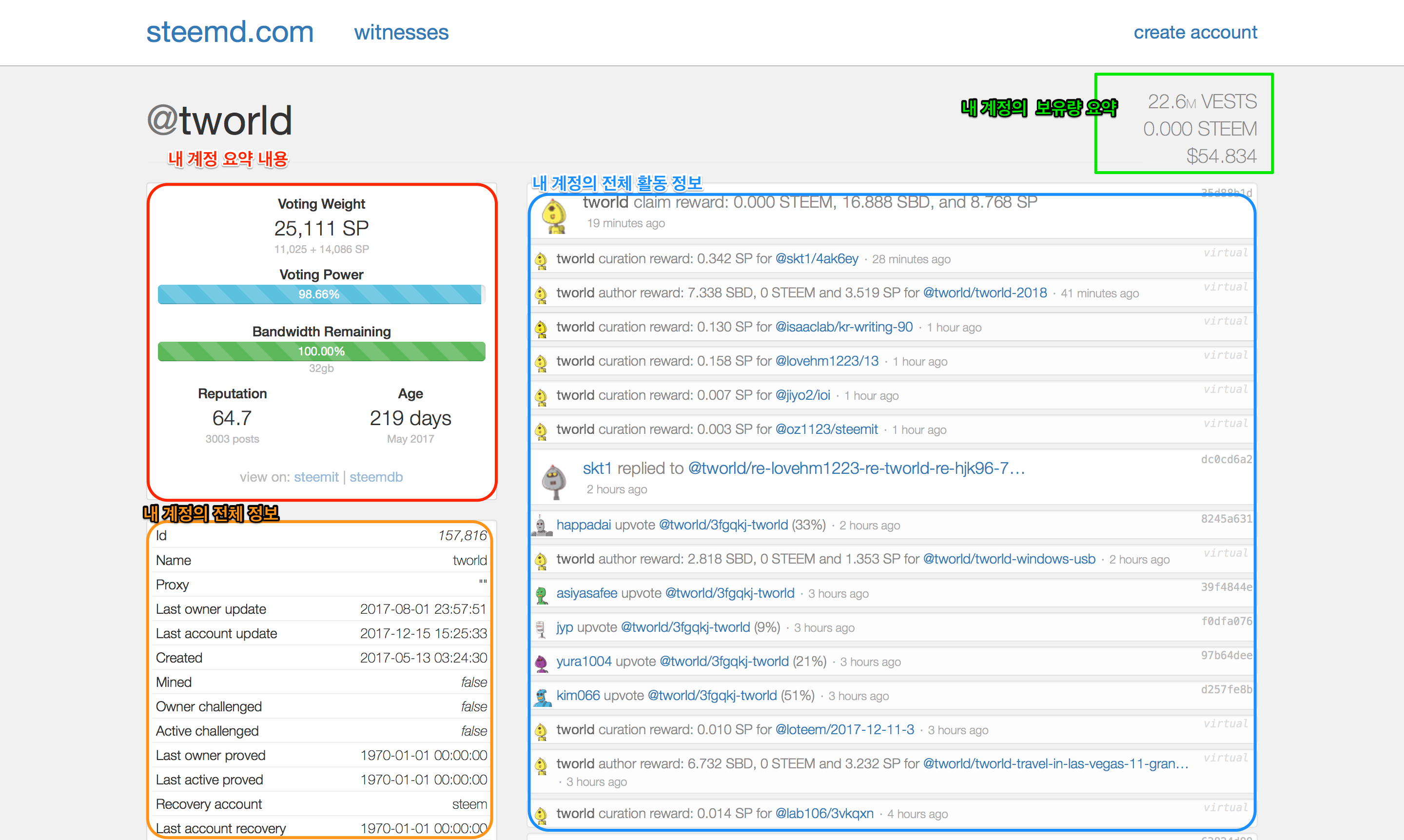1404x840 pixels.
Task: Open jyp profile link
Action: pos(565,627)
